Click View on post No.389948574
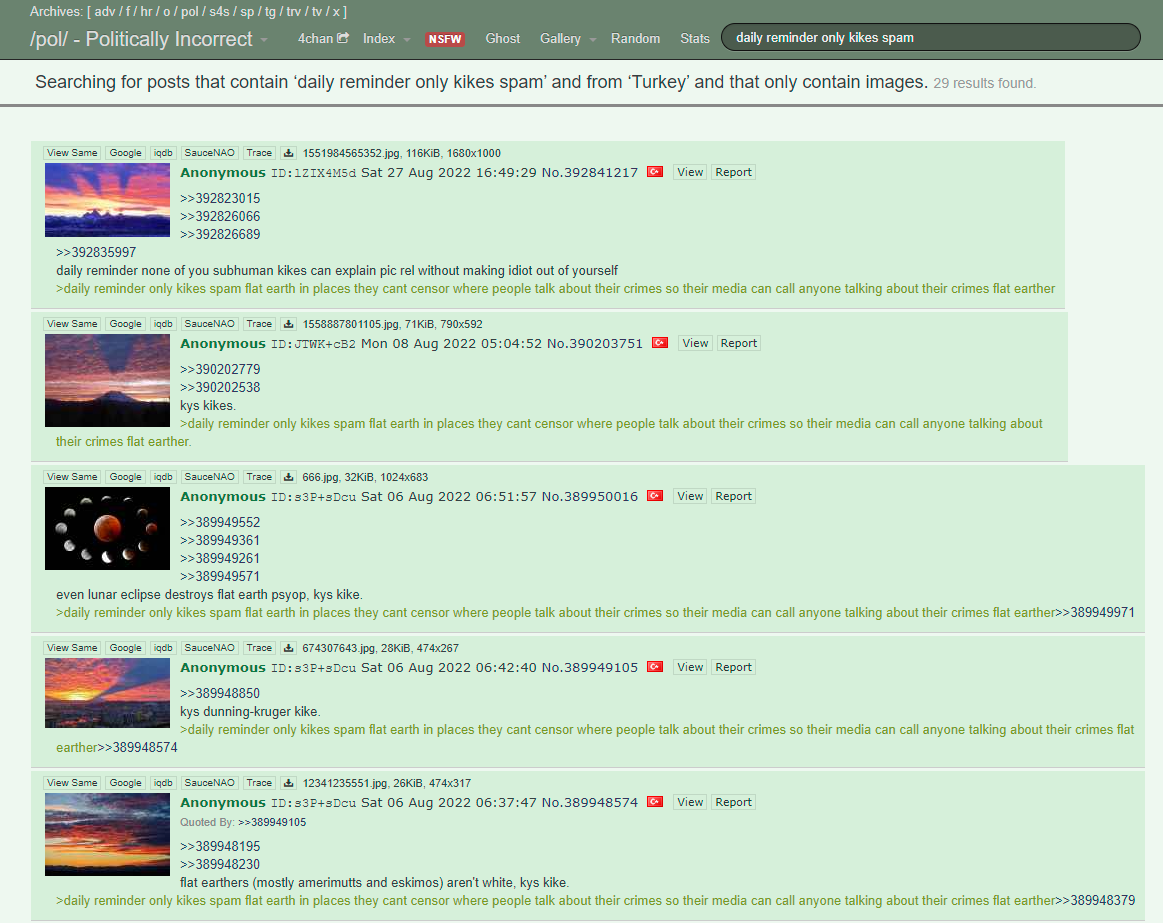Viewport: 1163px width, 923px height. click(690, 802)
